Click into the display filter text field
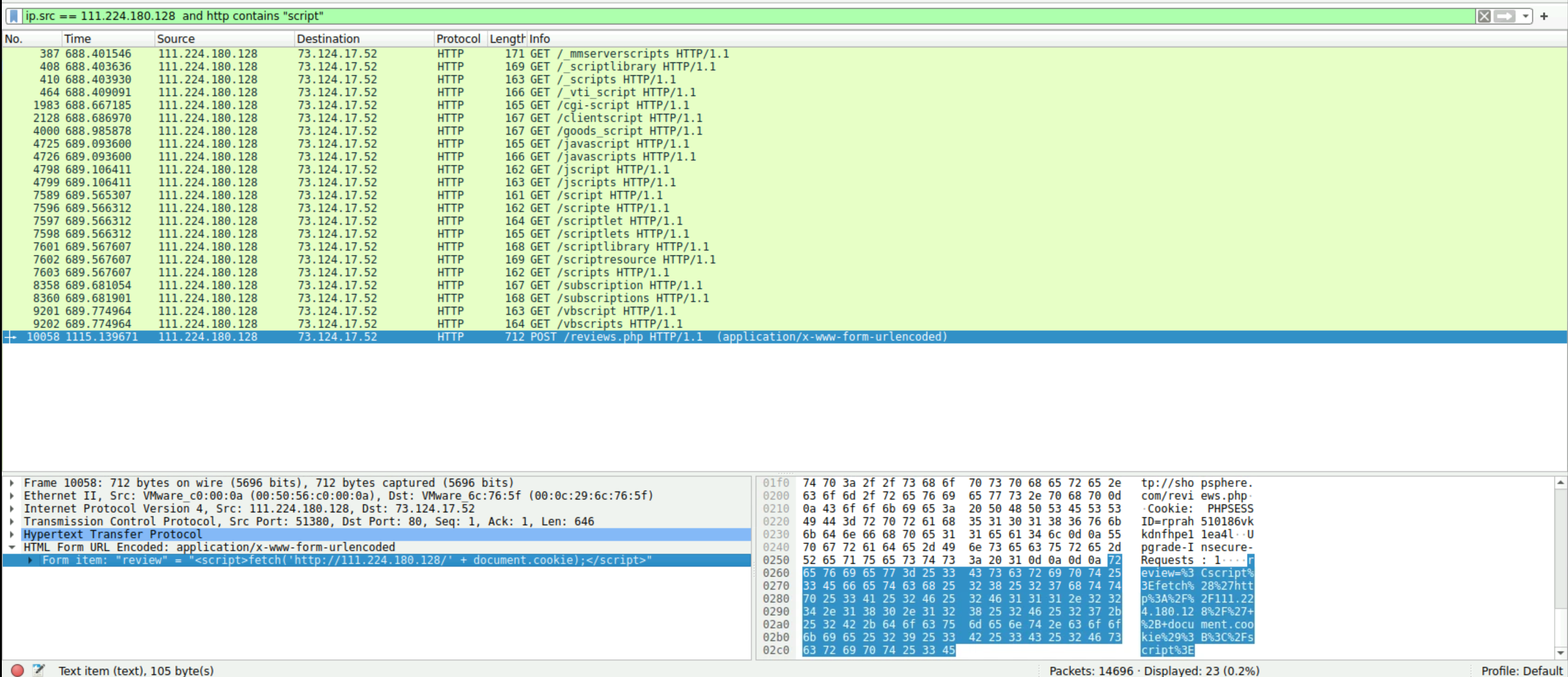The width and height of the screenshot is (1568, 677). [x=748, y=16]
